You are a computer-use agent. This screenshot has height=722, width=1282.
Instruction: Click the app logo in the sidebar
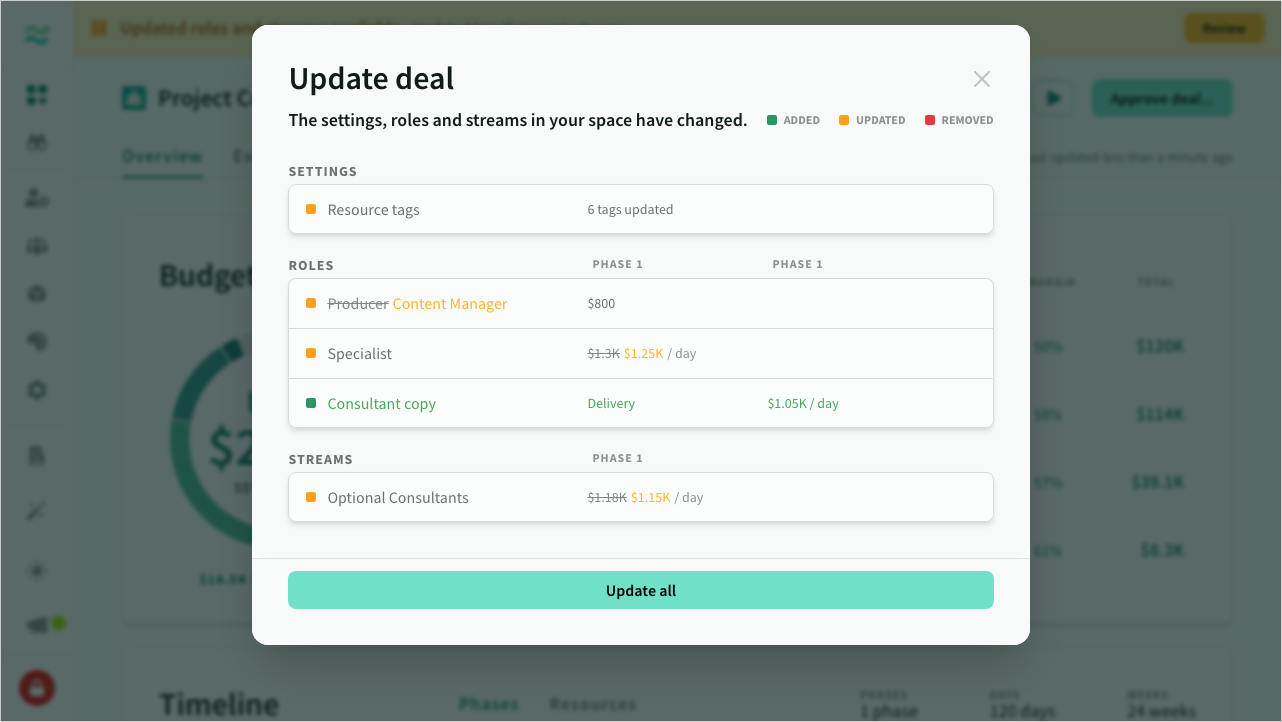[x=37, y=36]
